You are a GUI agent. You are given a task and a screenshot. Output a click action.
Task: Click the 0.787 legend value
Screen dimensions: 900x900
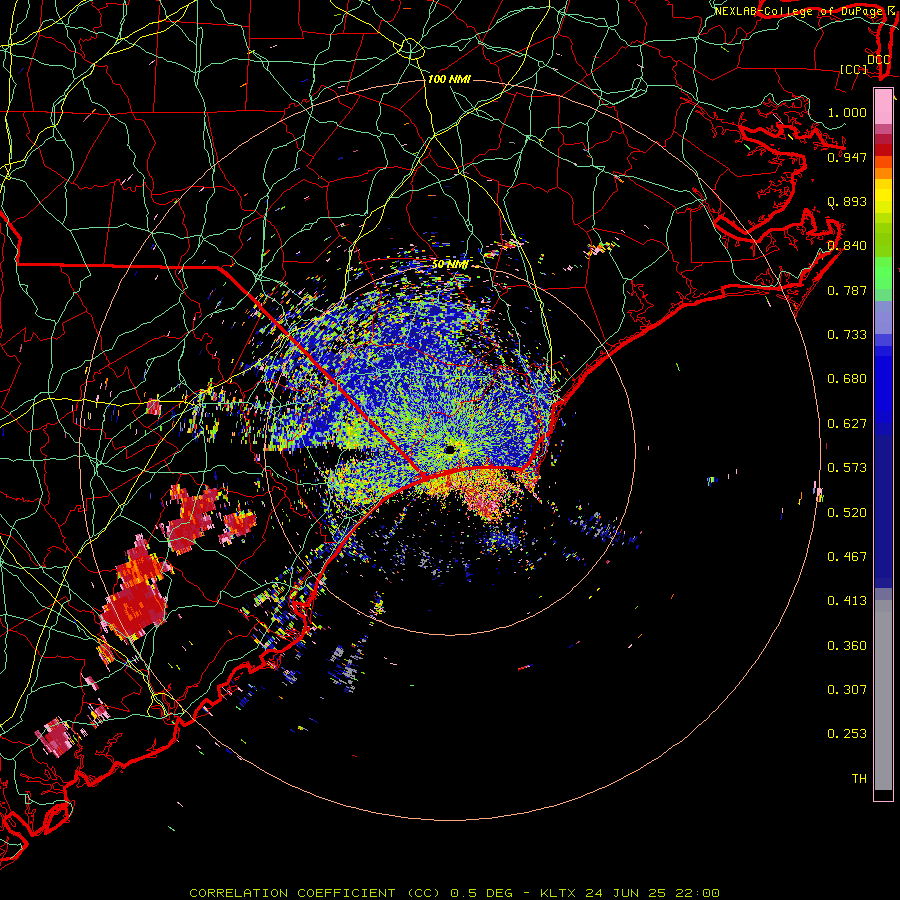point(847,290)
